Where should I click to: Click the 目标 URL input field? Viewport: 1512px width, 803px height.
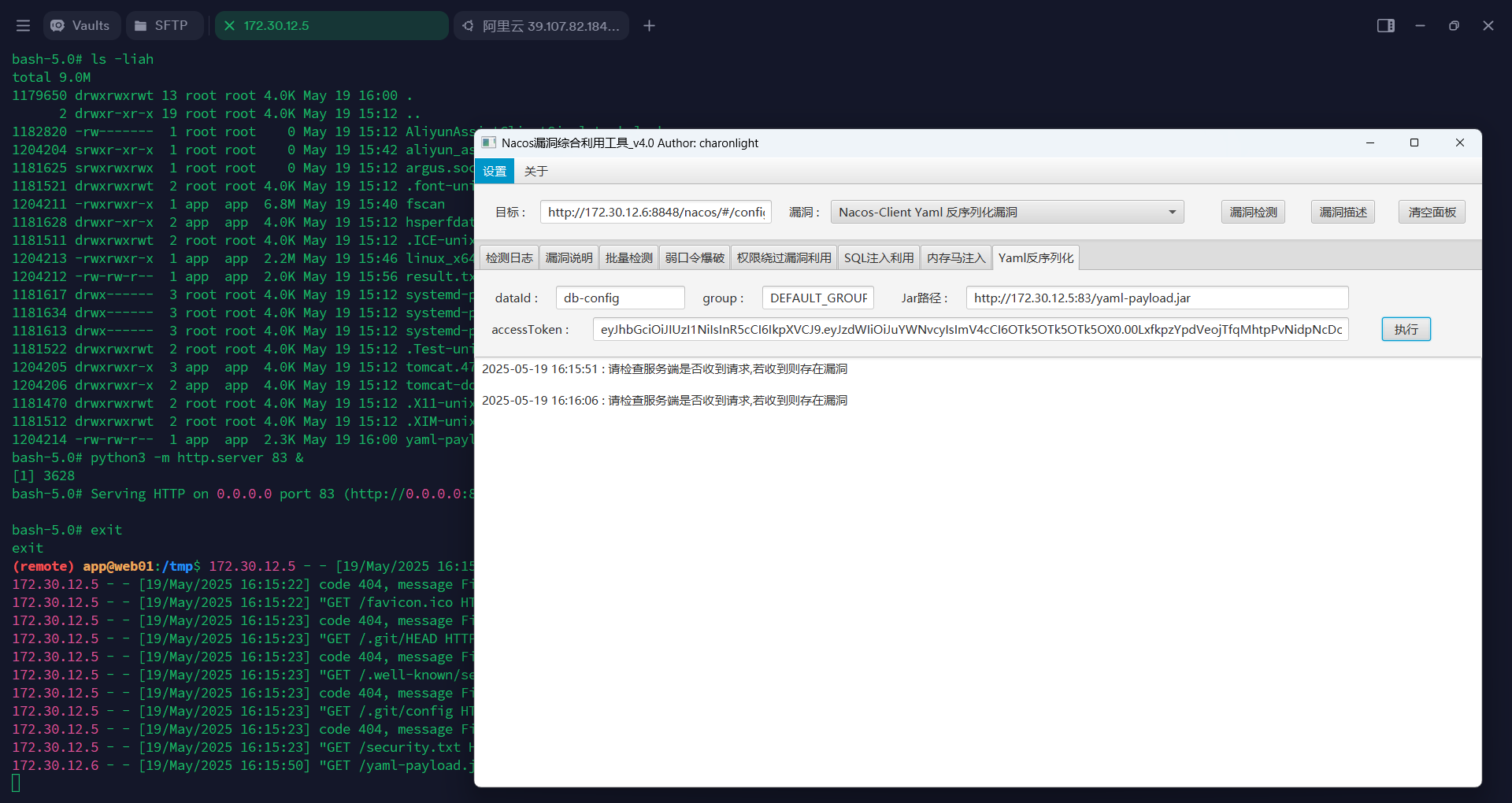point(656,212)
